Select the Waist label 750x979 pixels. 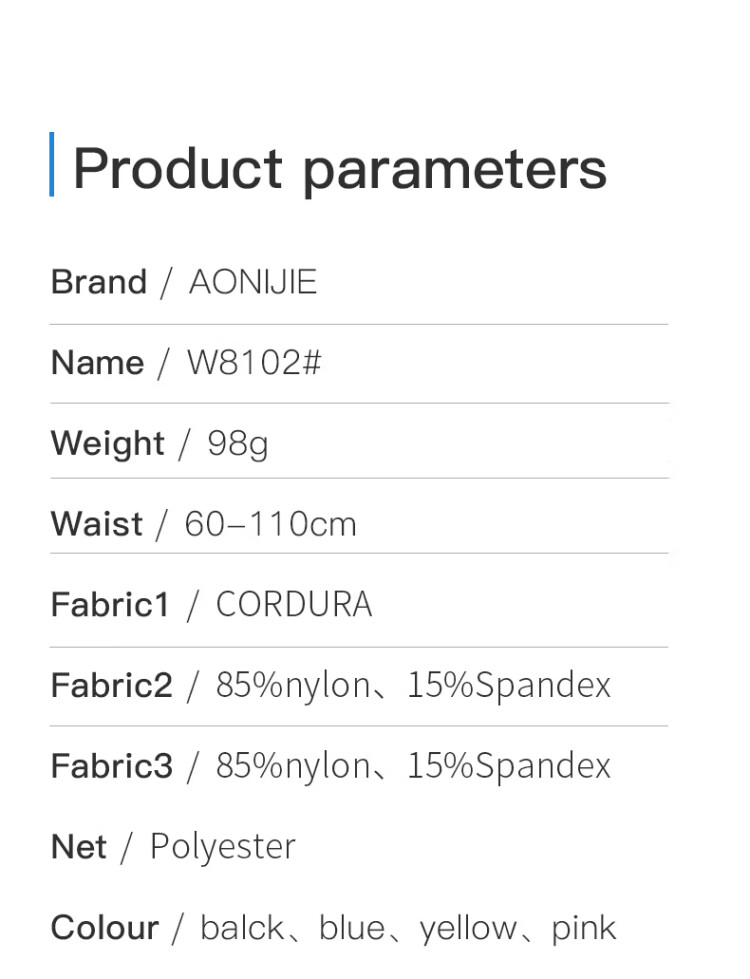97,524
